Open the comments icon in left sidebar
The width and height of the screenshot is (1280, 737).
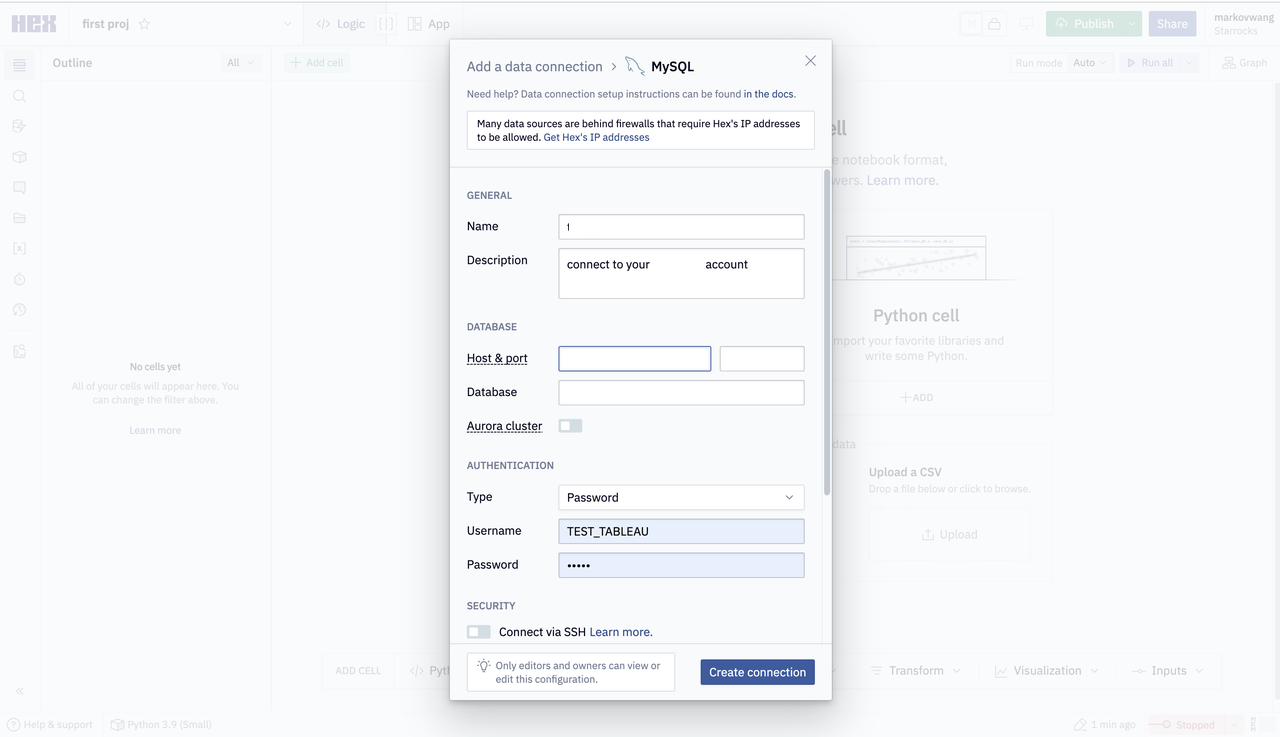pos(19,188)
